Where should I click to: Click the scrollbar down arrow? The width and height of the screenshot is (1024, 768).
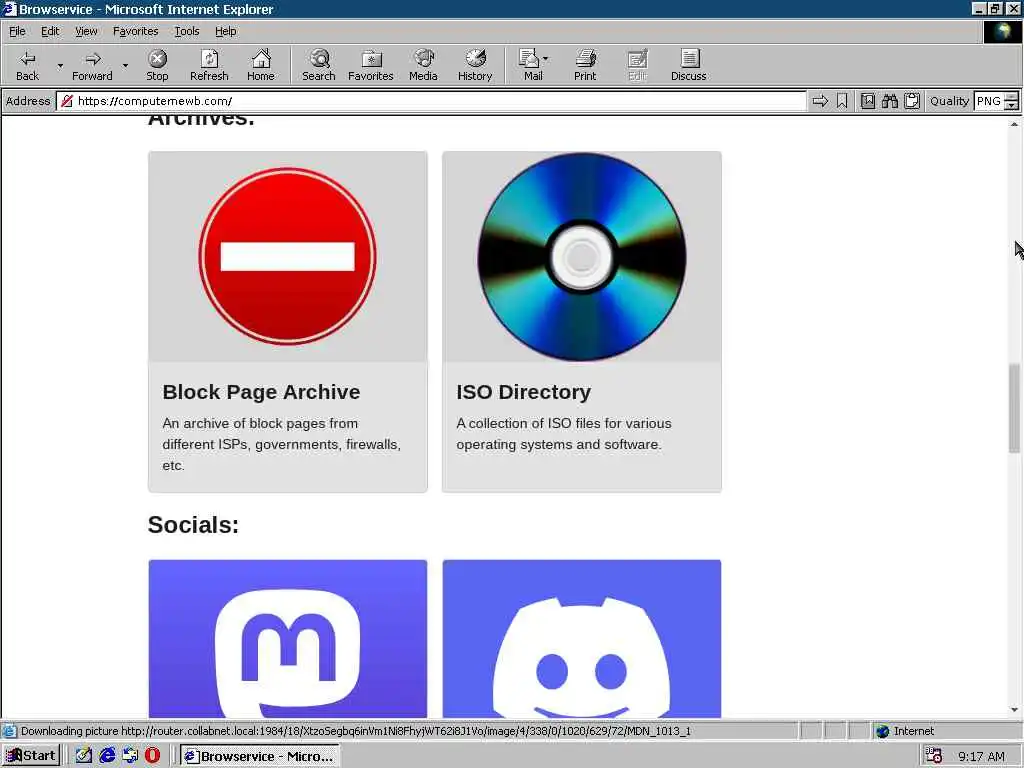(x=1014, y=709)
